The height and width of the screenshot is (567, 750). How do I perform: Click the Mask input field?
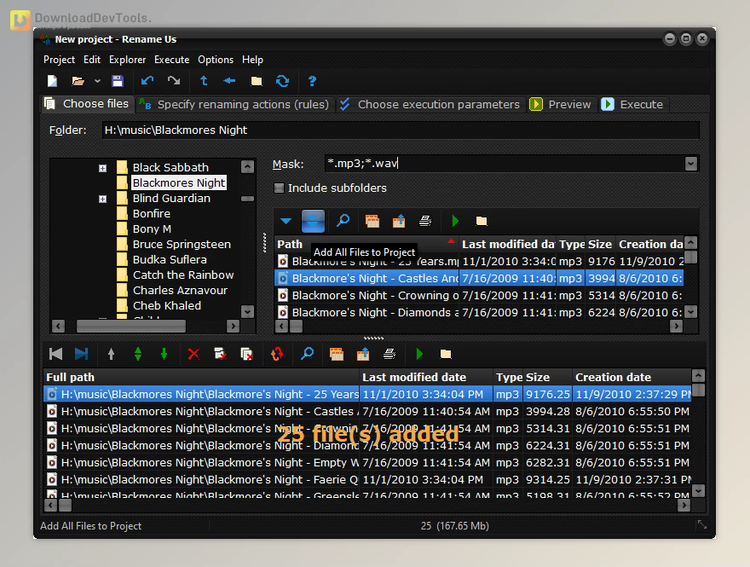coord(505,164)
